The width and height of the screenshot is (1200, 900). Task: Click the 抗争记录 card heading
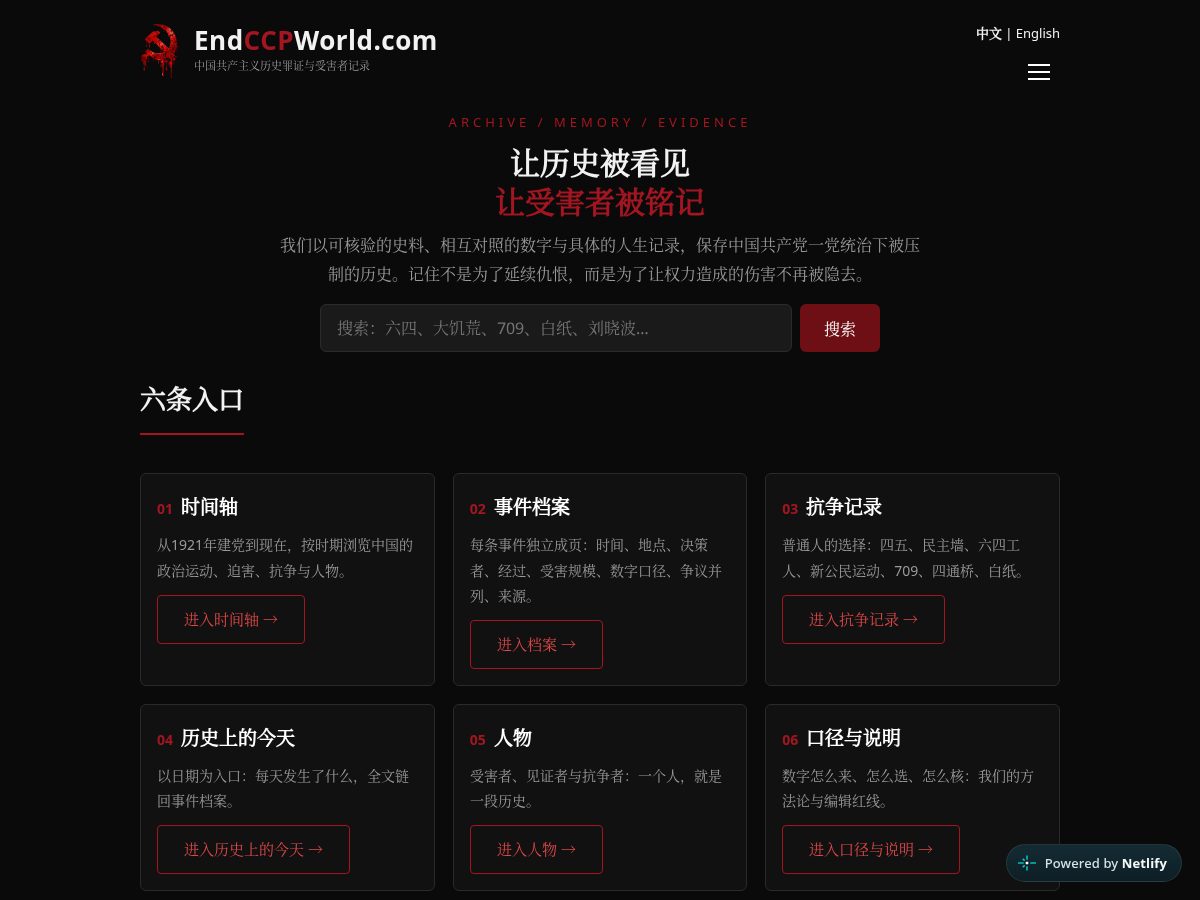[844, 507]
